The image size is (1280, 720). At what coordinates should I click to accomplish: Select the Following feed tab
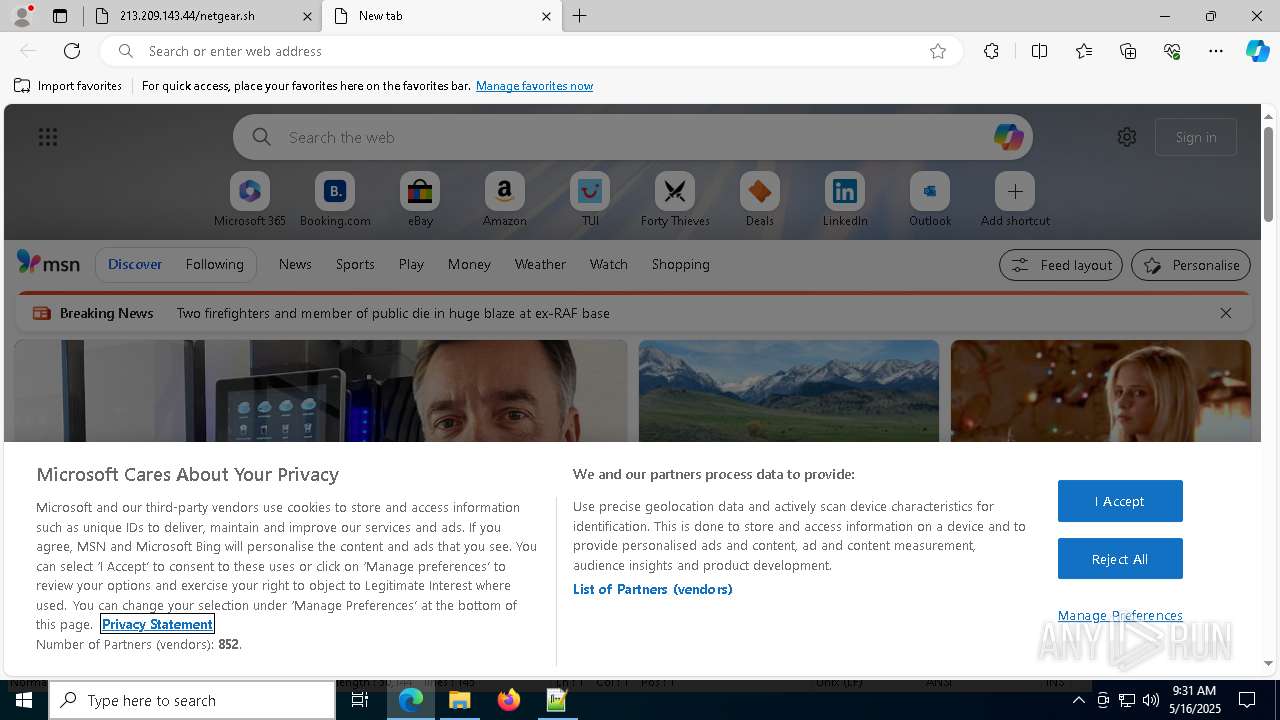point(214,264)
